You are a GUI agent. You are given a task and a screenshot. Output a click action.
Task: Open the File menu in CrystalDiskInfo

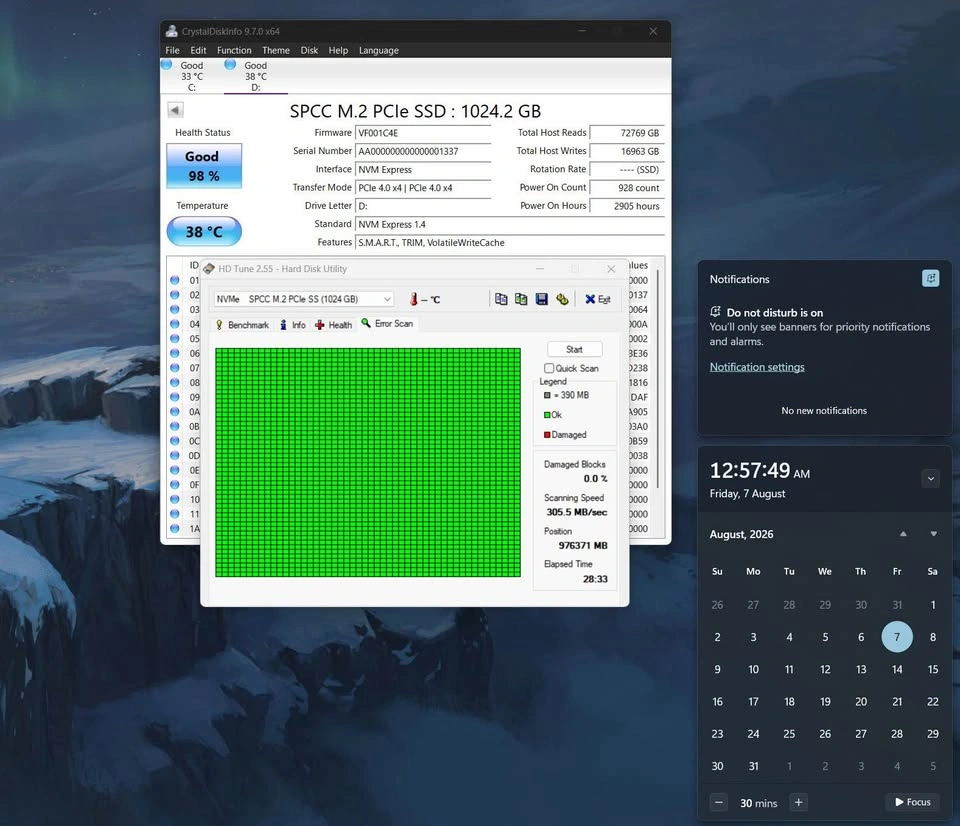(173, 50)
